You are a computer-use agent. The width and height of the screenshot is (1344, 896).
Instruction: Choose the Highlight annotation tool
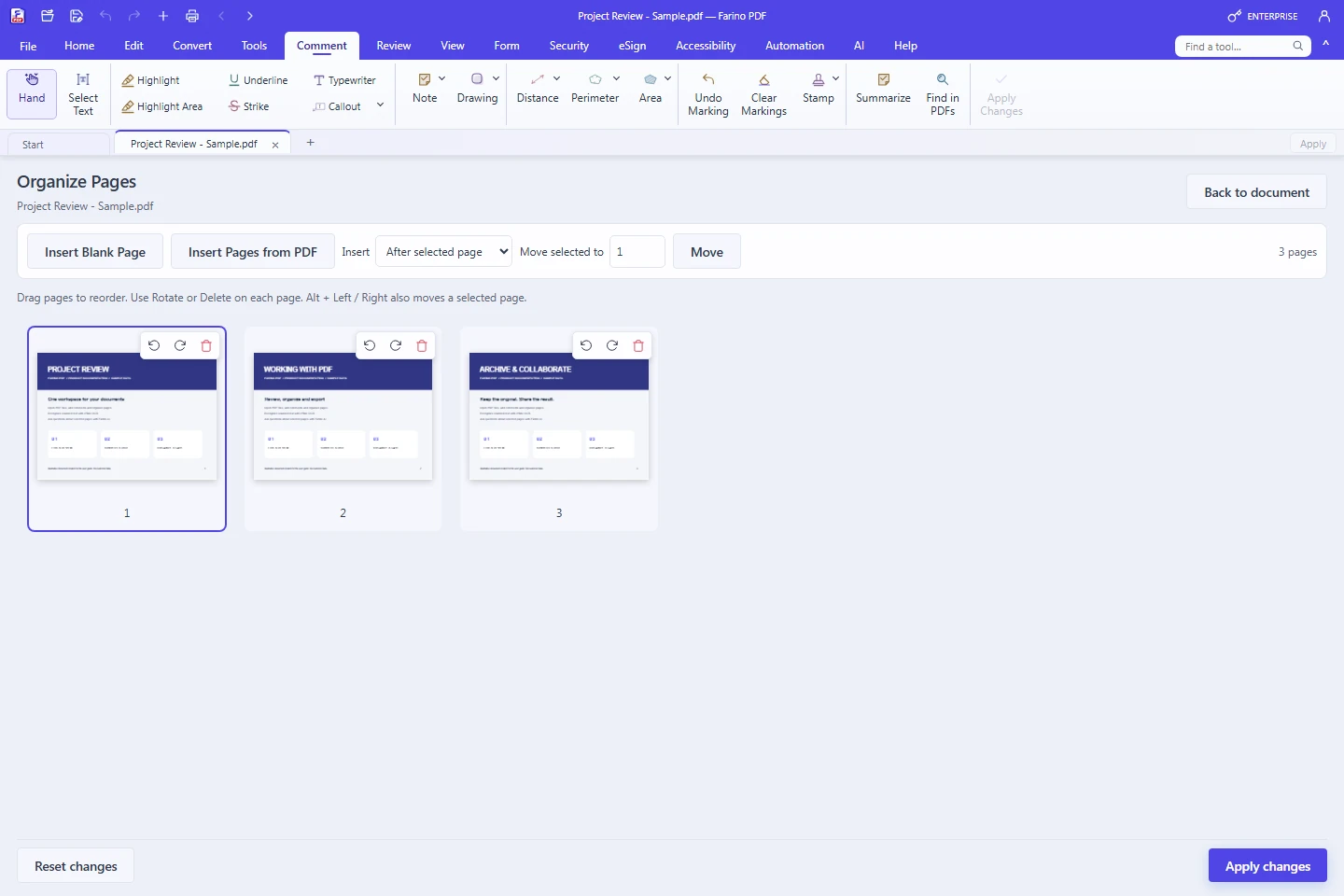(x=150, y=80)
